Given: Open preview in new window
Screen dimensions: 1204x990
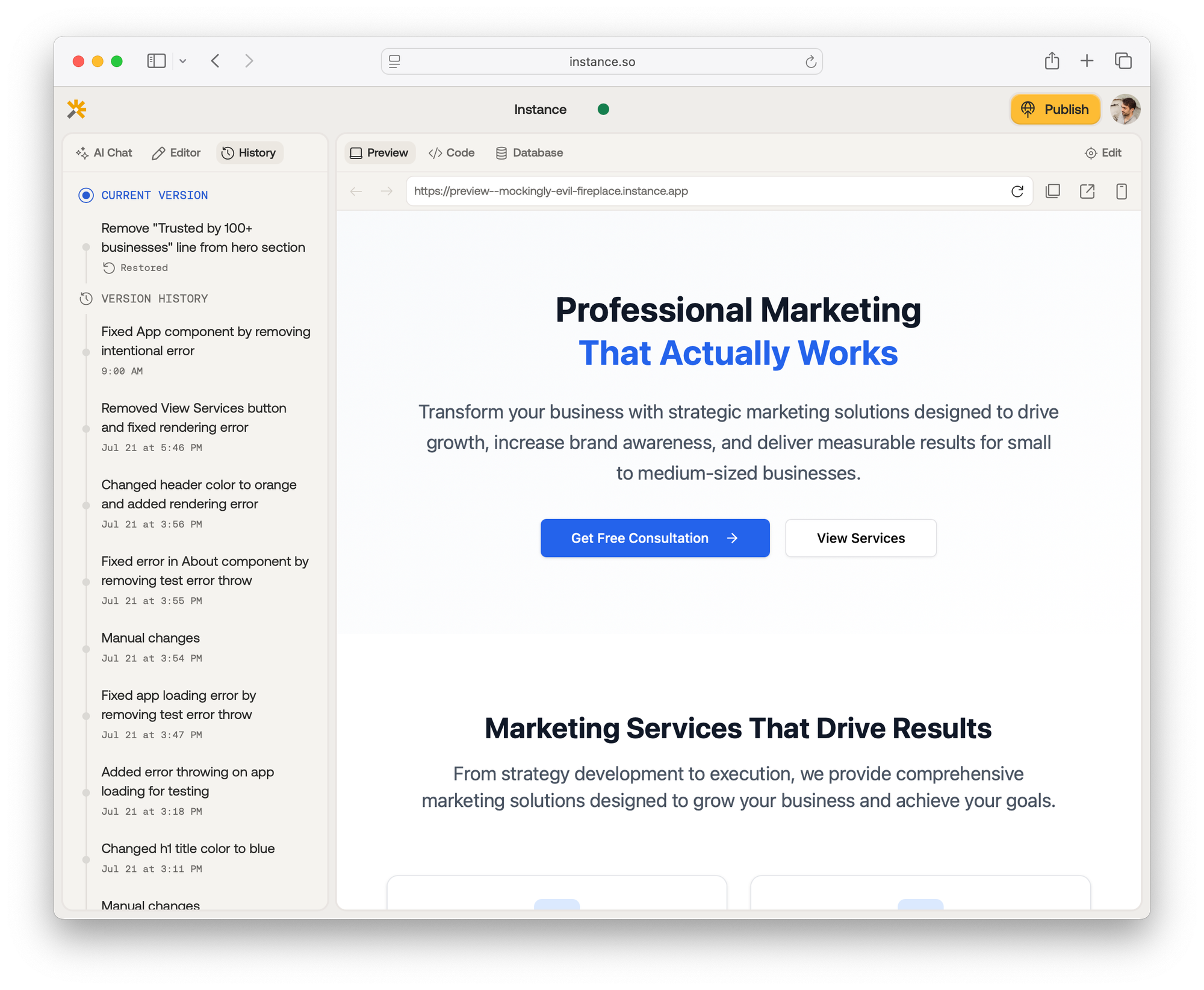Looking at the screenshot, I should tap(1087, 191).
